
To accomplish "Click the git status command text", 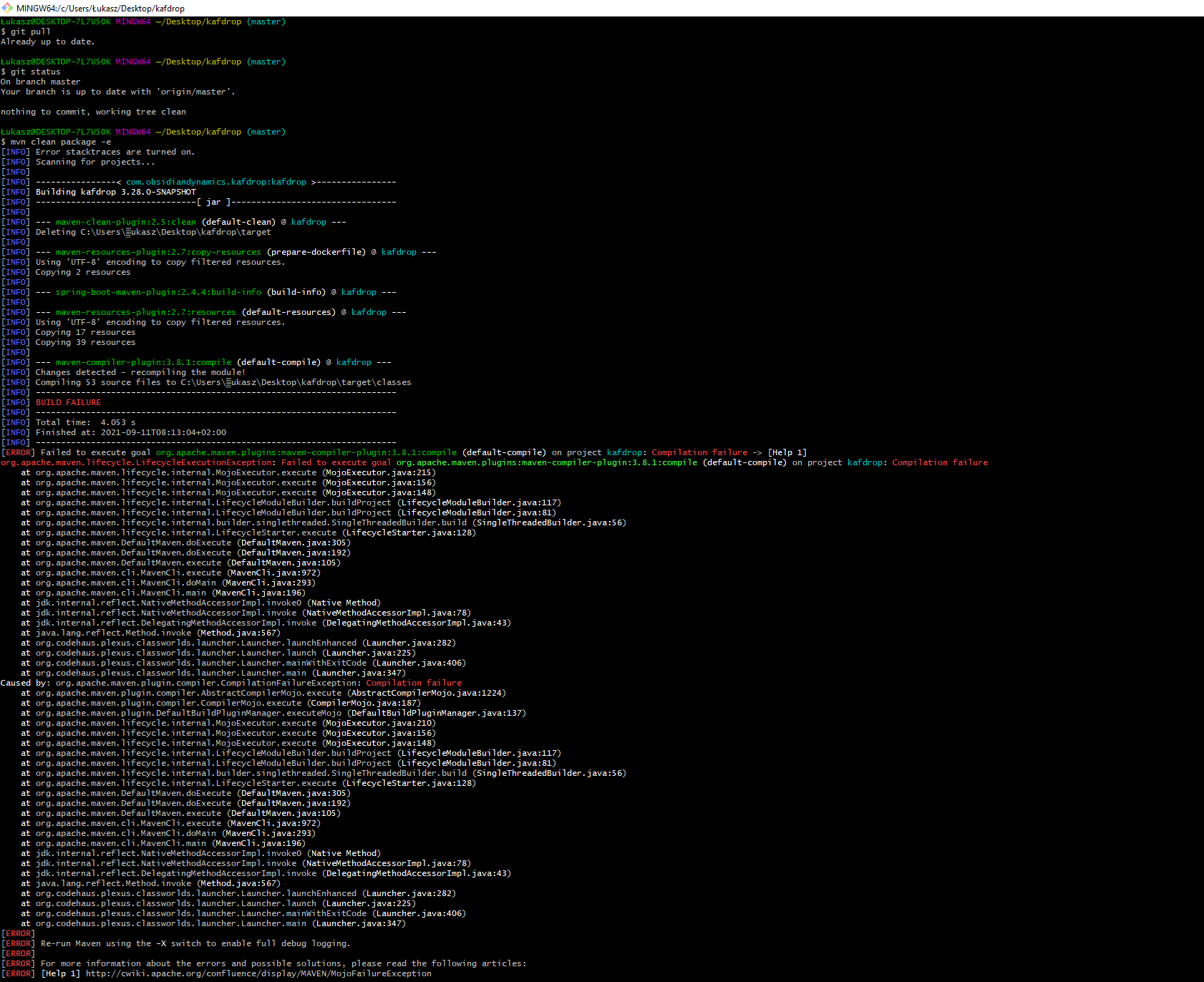I will pyautogui.click(x=35, y=71).
